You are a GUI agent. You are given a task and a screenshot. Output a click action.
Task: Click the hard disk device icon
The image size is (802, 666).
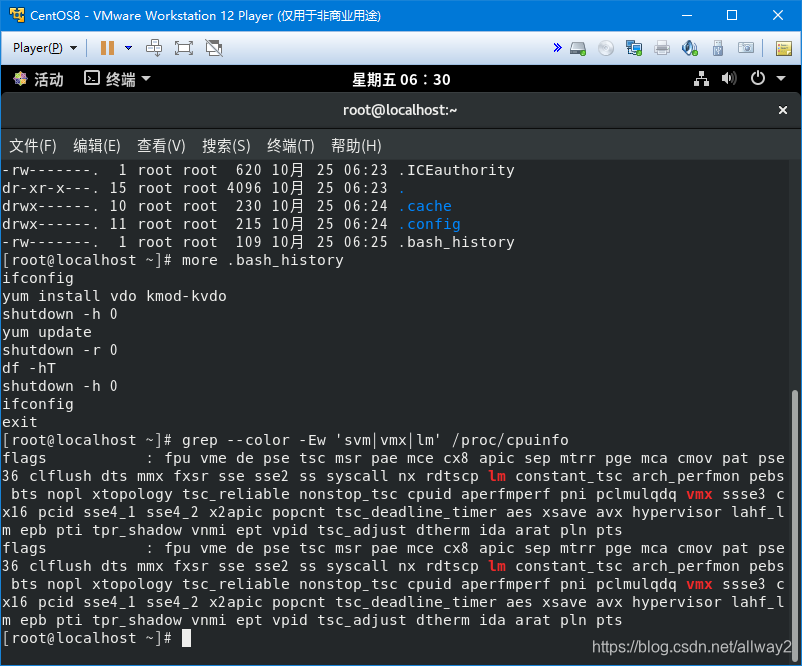tap(578, 49)
